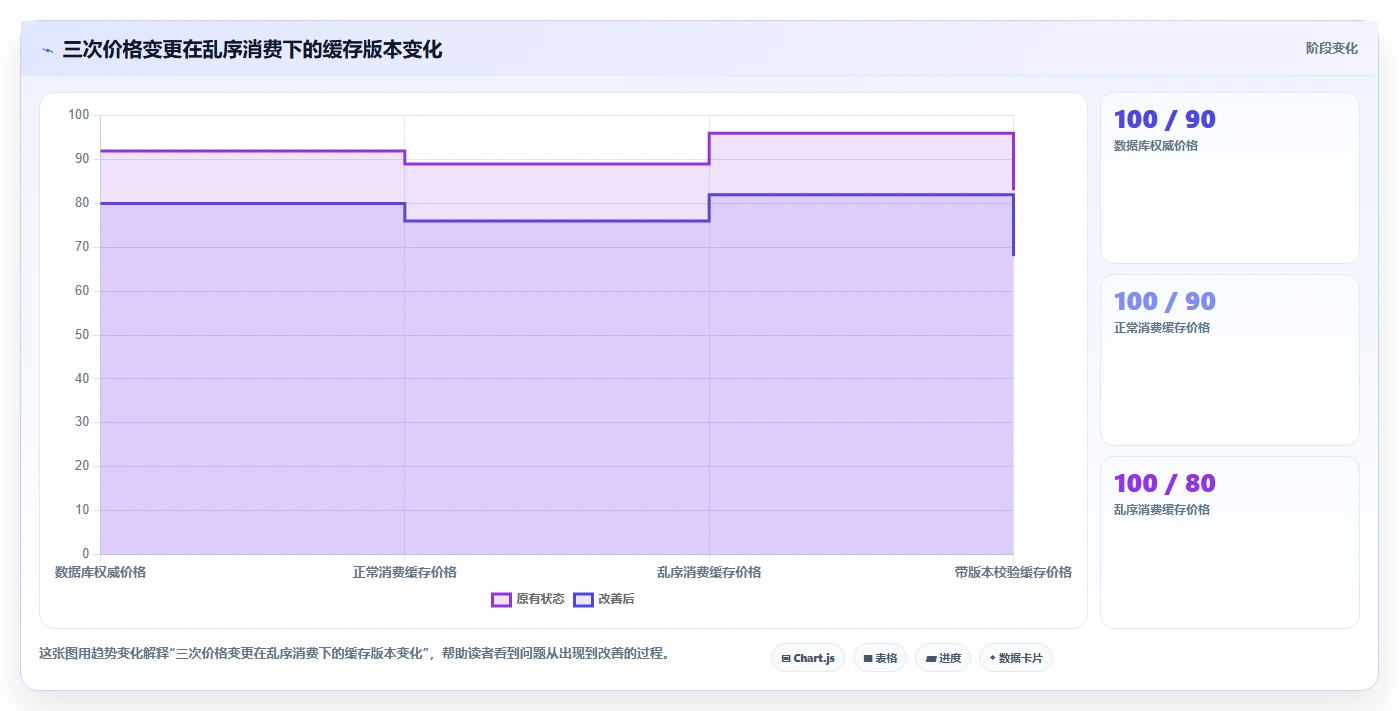1399x711 pixels.
Task: Select the 正常消费缓存价格 card showing 100 / 90
Action: tap(1230, 360)
